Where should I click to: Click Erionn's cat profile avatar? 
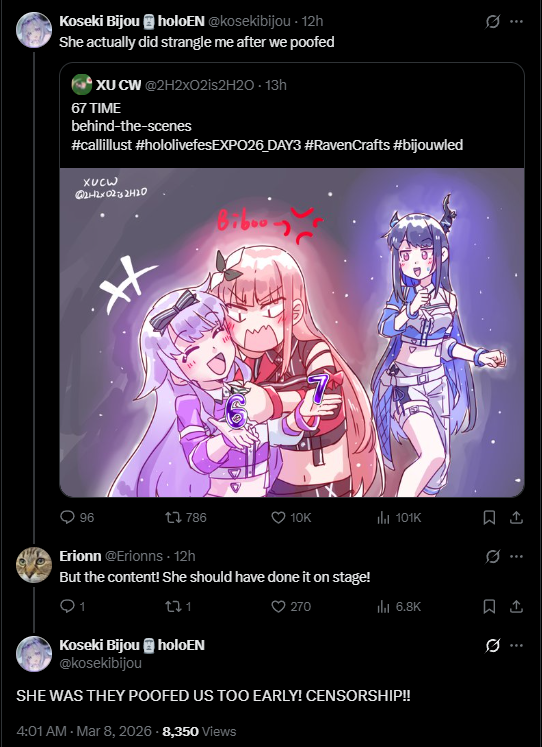(x=34, y=565)
